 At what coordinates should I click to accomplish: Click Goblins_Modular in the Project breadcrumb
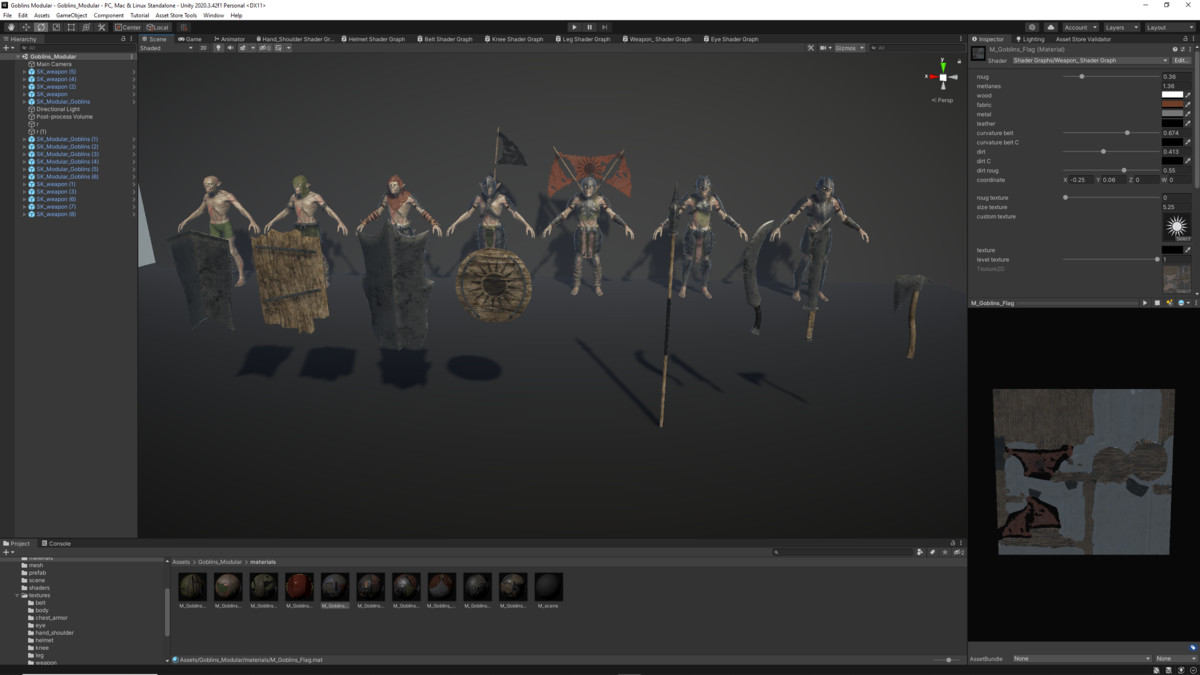point(220,562)
